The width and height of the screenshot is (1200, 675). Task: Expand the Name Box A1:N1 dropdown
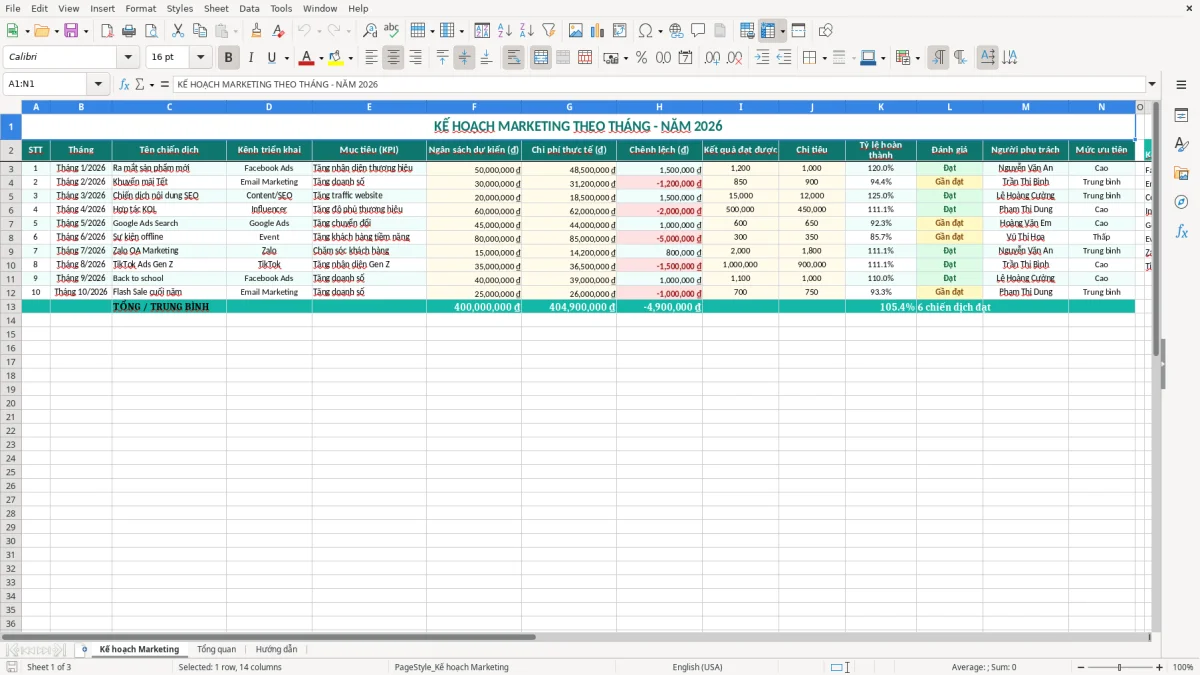(98, 84)
